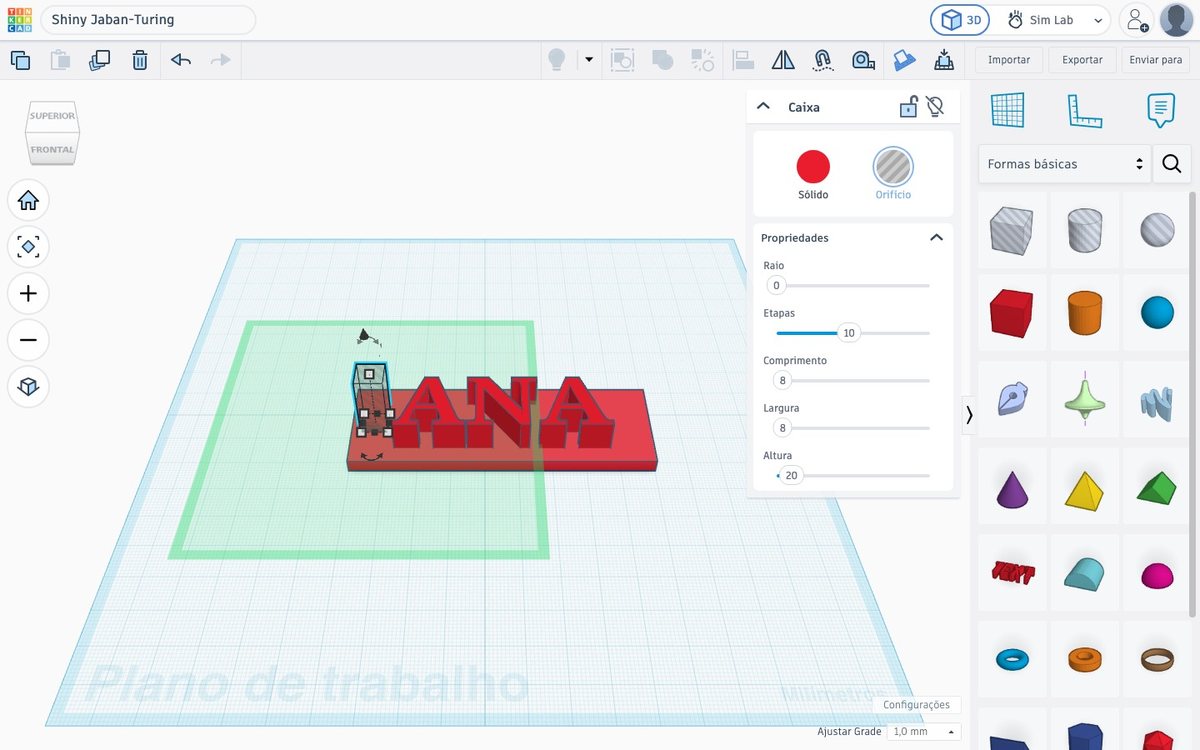Open the notes tool
The height and width of the screenshot is (750, 1200).
[x=1160, y=110]
